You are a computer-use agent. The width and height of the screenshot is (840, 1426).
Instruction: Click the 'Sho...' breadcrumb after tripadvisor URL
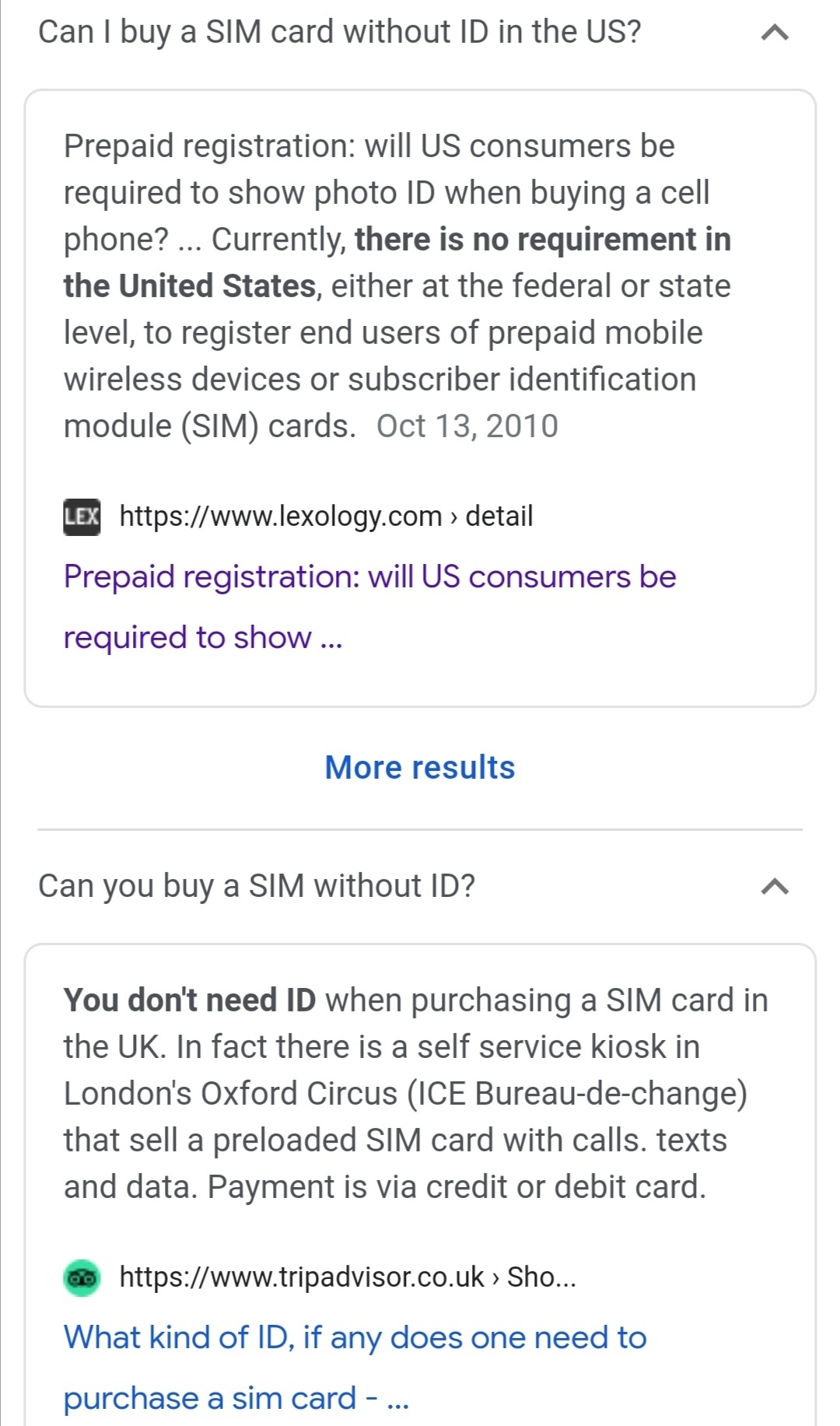(541, 1277)
